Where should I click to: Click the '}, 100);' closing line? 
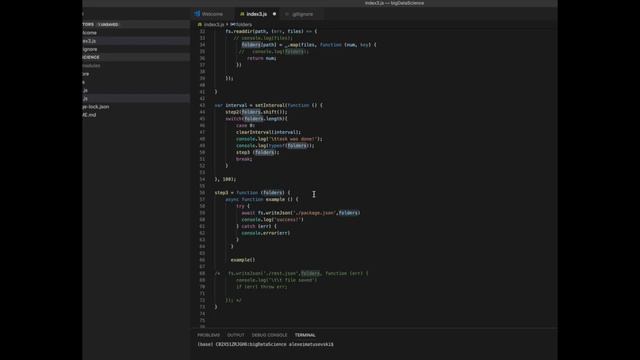pos(225,179)
